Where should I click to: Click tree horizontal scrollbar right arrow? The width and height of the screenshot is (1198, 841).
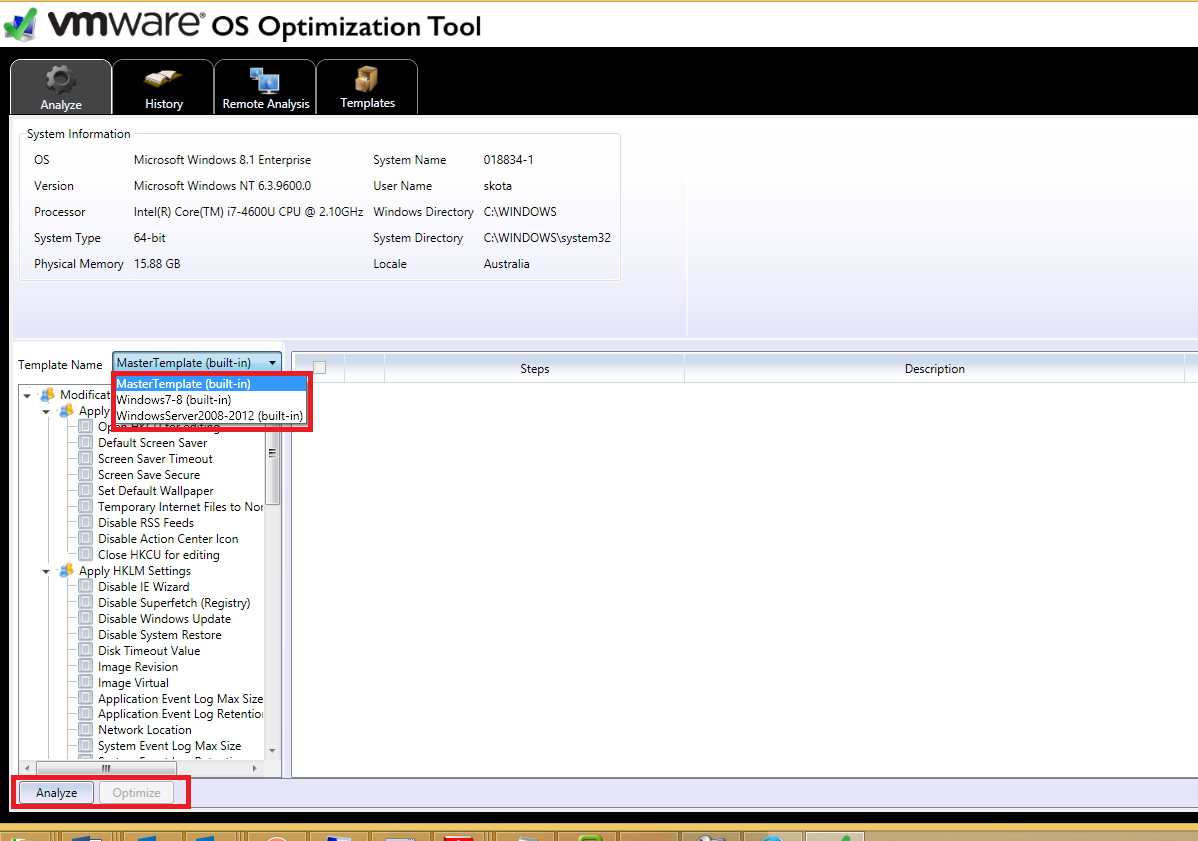[254, 768]
